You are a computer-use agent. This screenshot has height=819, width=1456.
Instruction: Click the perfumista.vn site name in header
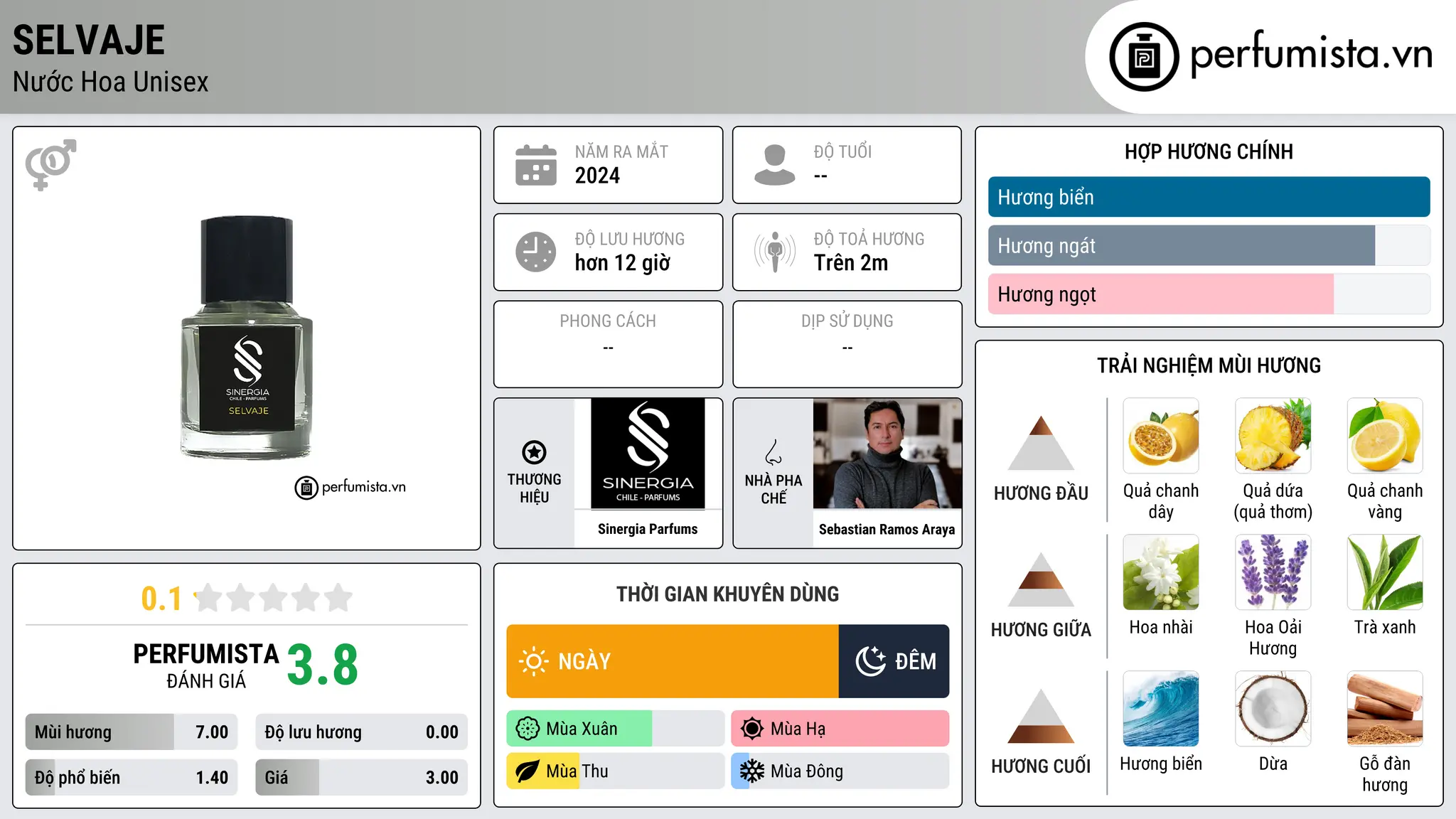coord(1312,55)
